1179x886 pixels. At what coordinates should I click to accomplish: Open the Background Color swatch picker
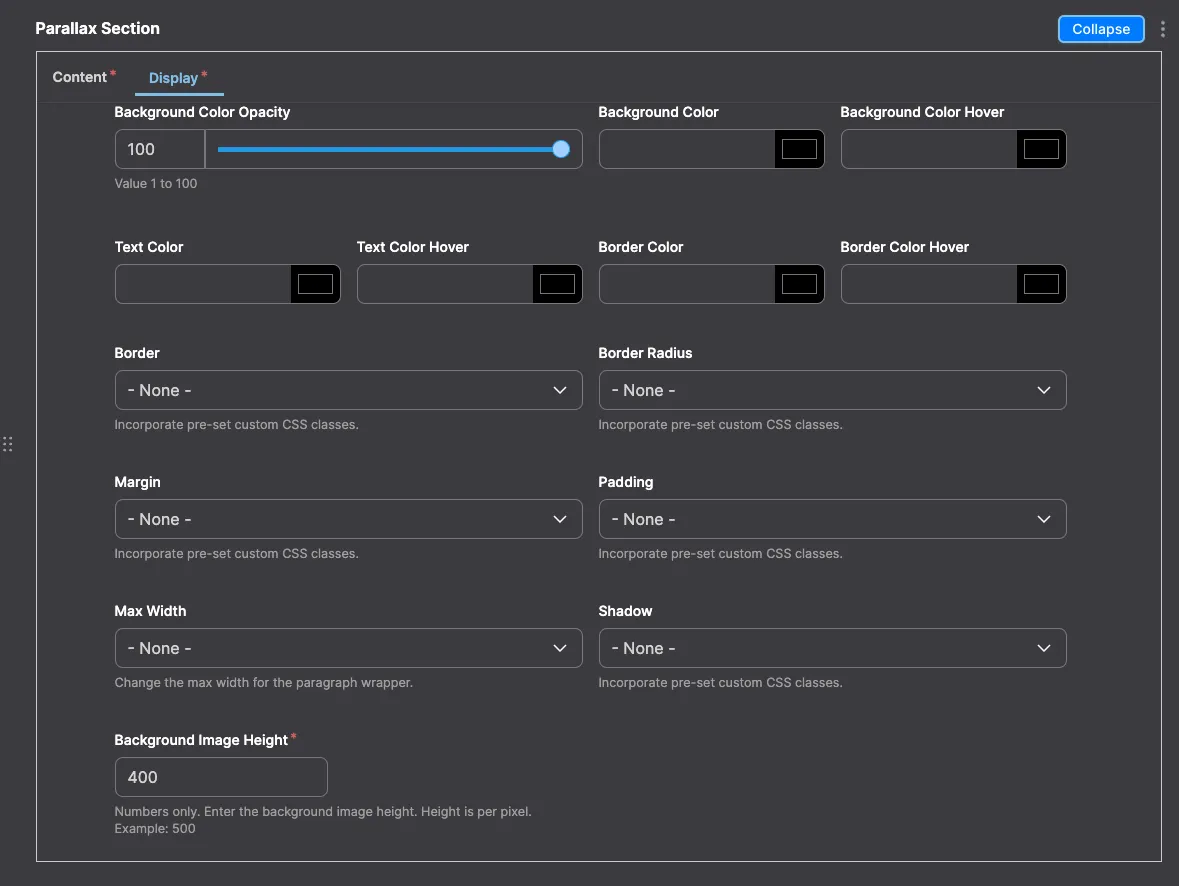point(799,149)
